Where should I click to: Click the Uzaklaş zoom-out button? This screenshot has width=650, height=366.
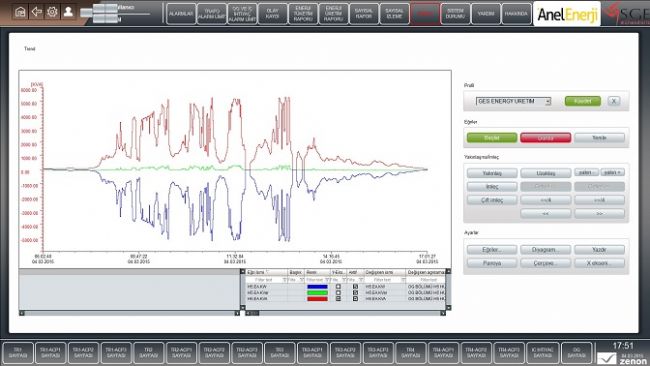pos(546,173)
